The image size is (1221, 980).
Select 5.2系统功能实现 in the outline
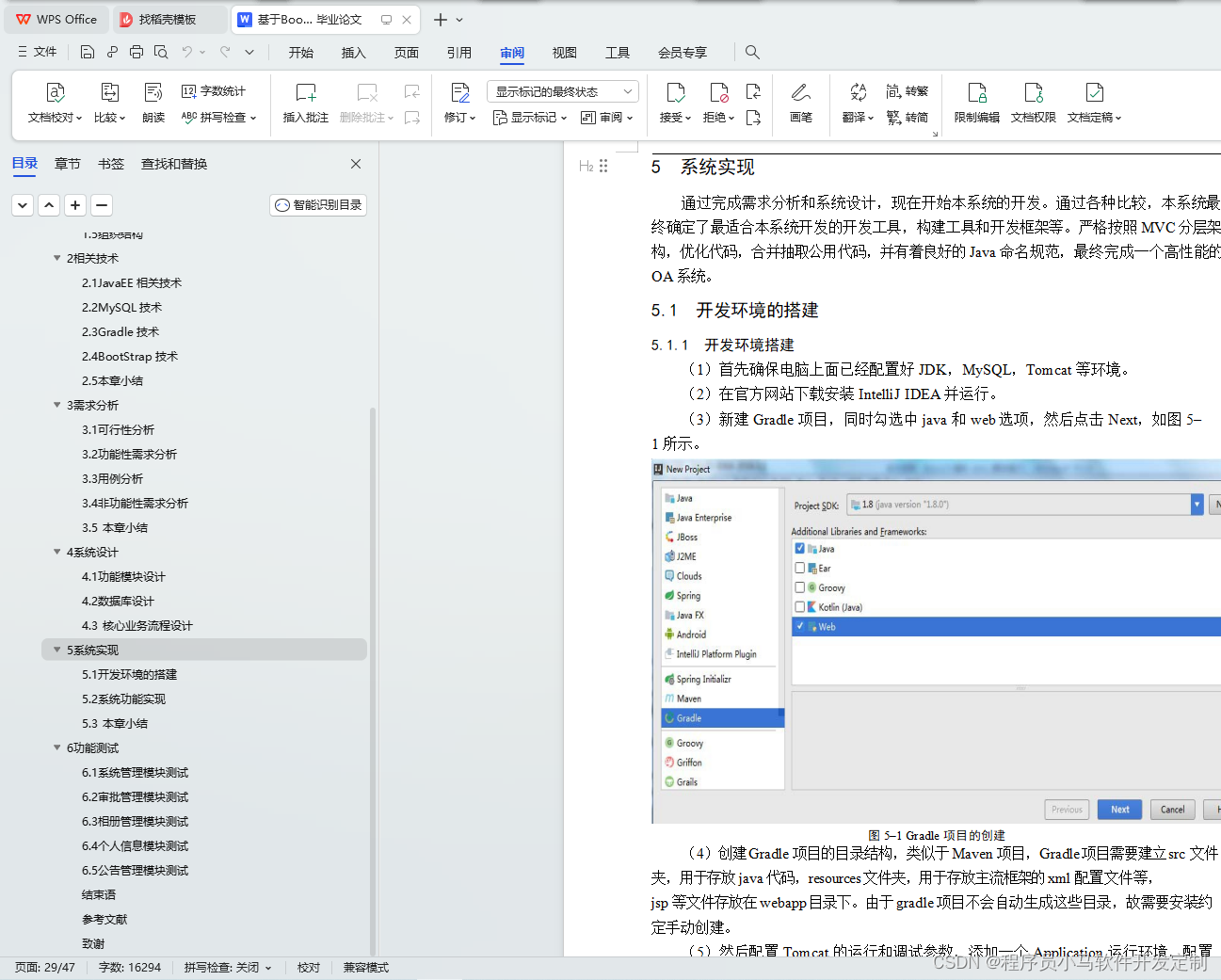click(122, 699)
